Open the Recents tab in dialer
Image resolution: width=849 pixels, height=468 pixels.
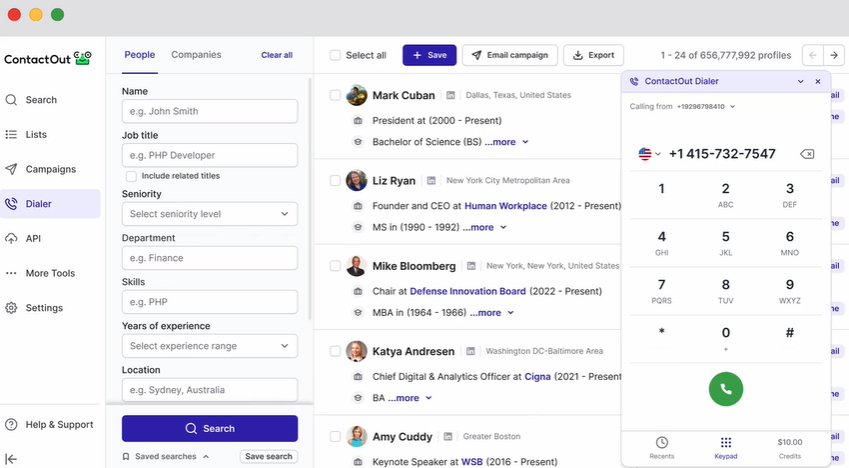coord(662,447)
